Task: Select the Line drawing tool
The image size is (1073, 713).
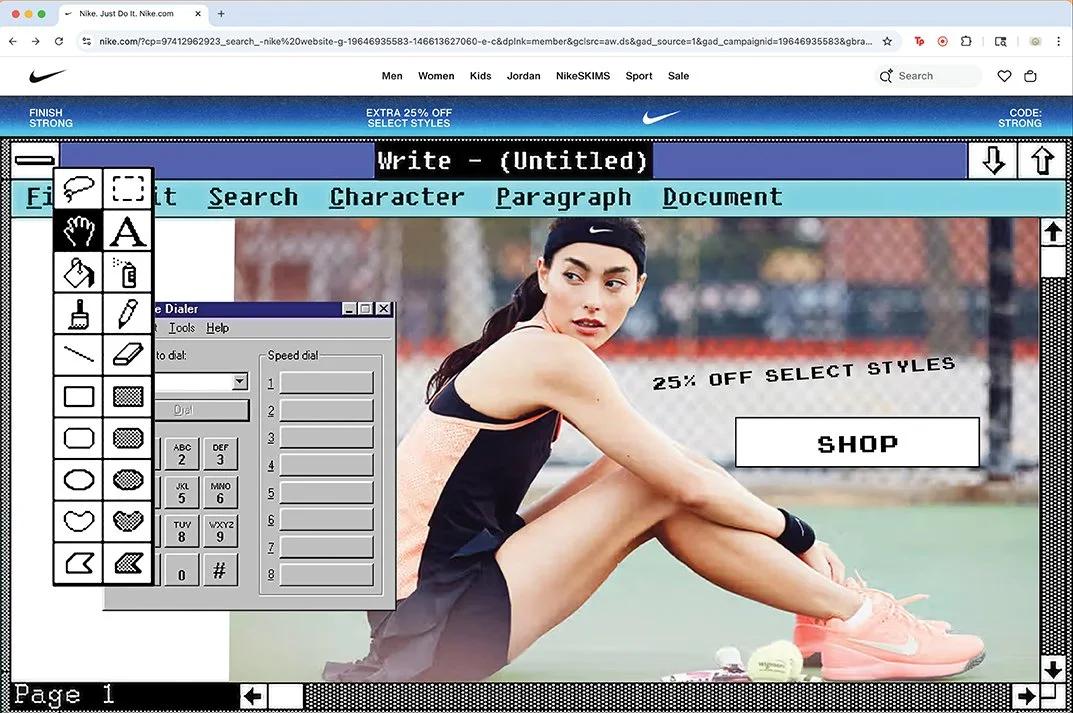Action: coord(78,354)
